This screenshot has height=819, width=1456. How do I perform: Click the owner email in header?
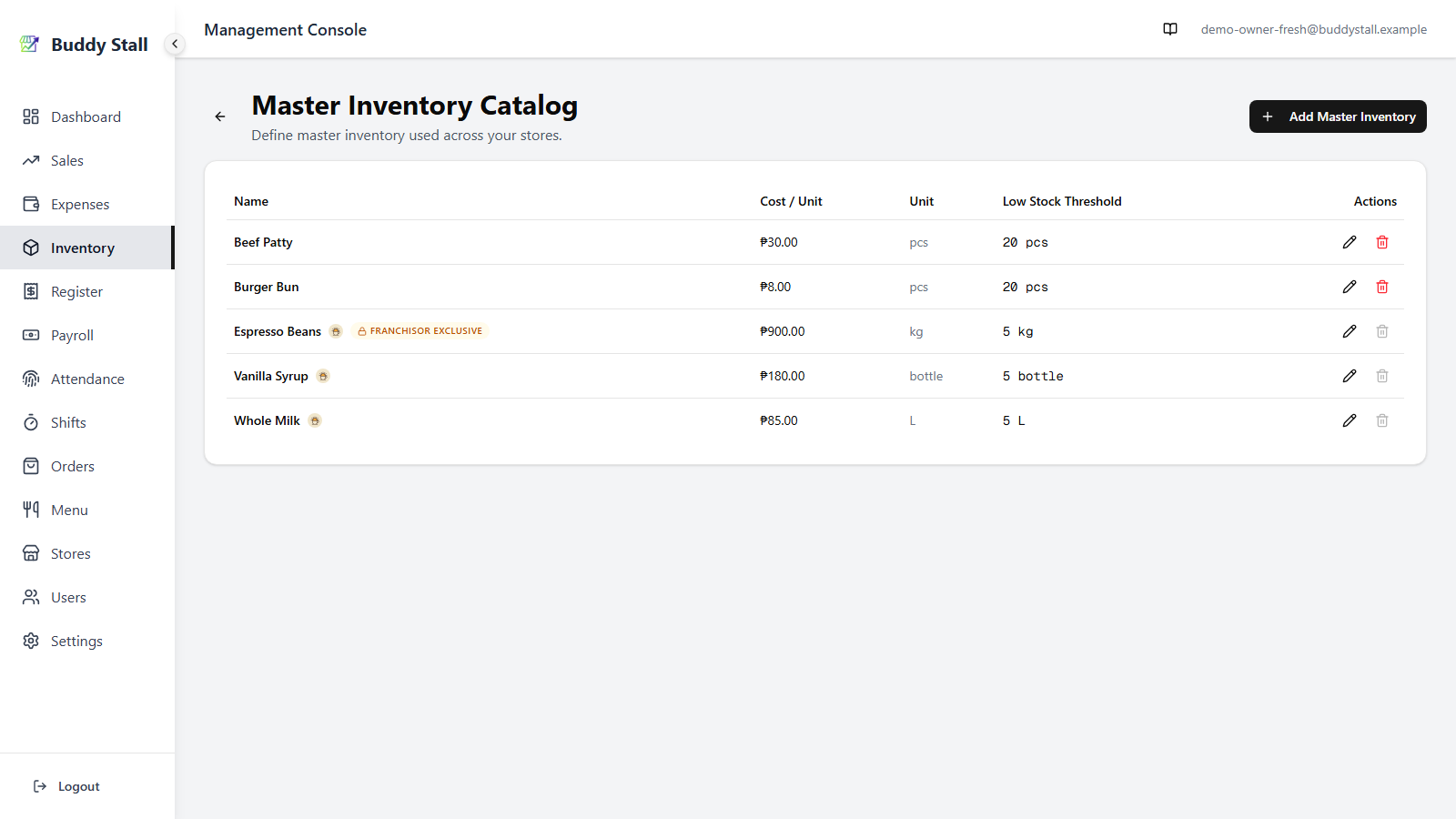point(1313,29)
